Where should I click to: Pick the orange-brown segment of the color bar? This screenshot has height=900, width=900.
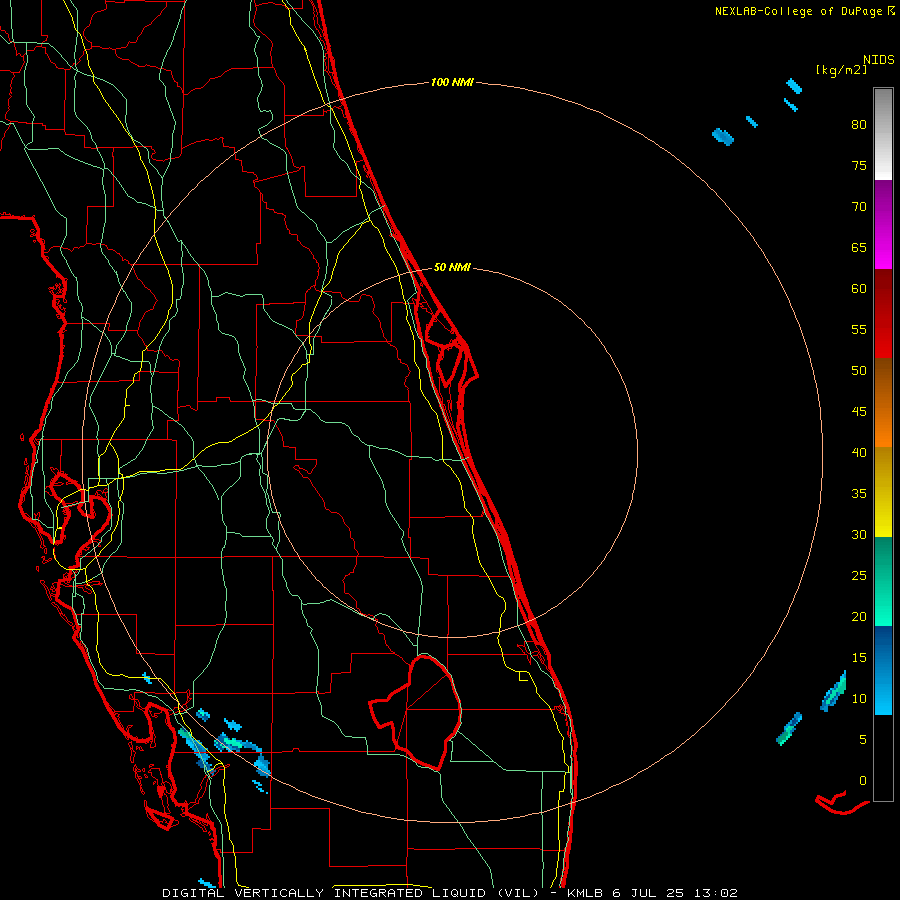point(883,402)
